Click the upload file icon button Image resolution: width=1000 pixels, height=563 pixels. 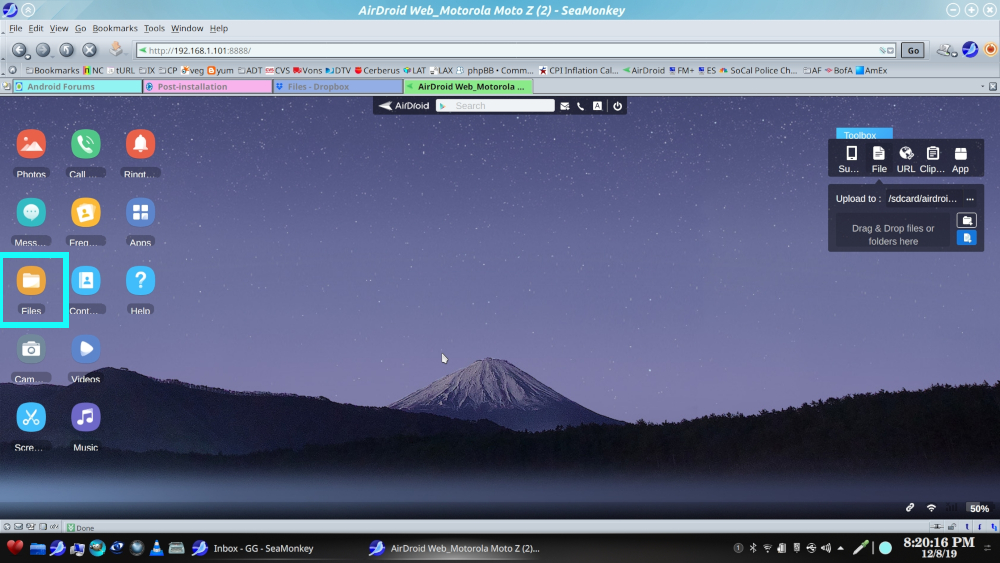point(967,238)
